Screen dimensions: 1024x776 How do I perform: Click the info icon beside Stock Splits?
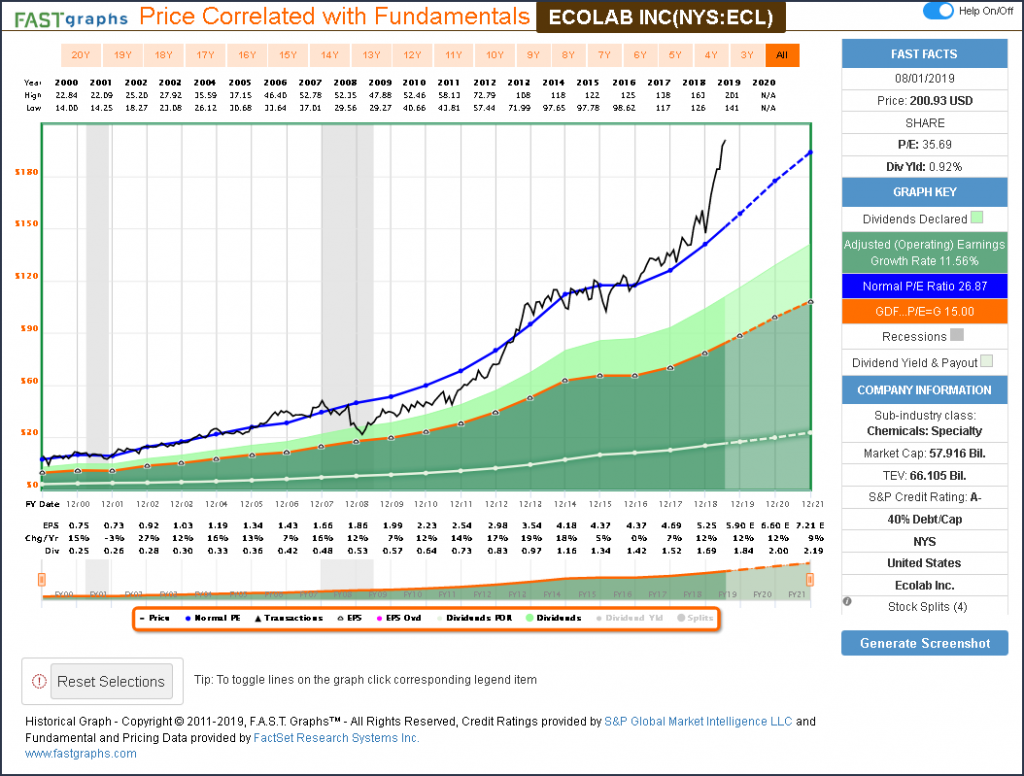pos(847,602)
